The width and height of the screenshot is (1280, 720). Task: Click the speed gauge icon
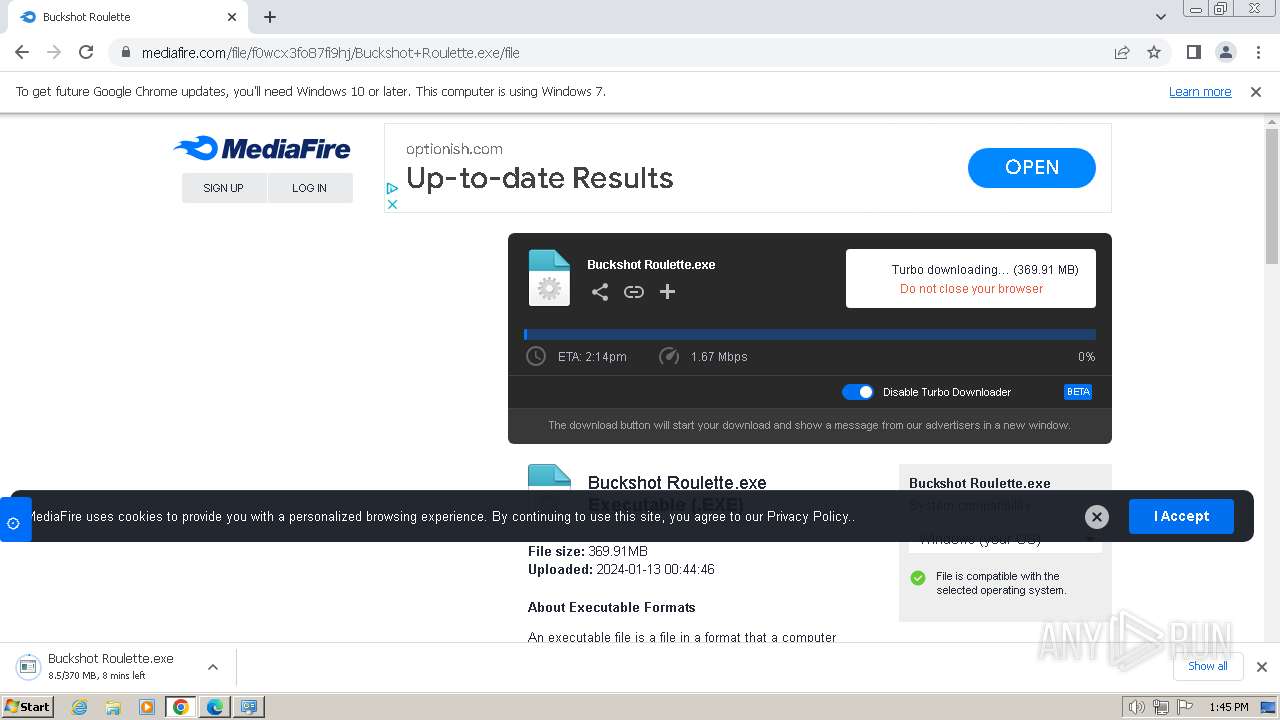(669, 356)
